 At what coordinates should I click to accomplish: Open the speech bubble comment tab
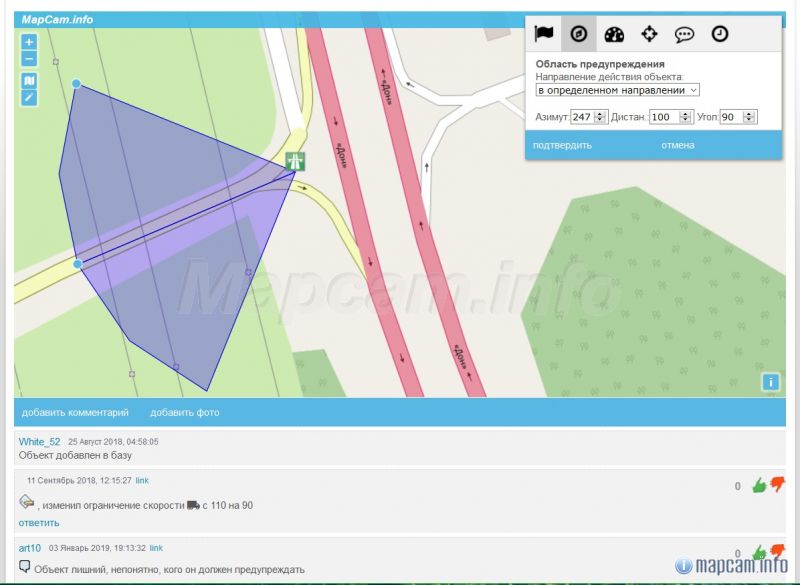point(684,33)
